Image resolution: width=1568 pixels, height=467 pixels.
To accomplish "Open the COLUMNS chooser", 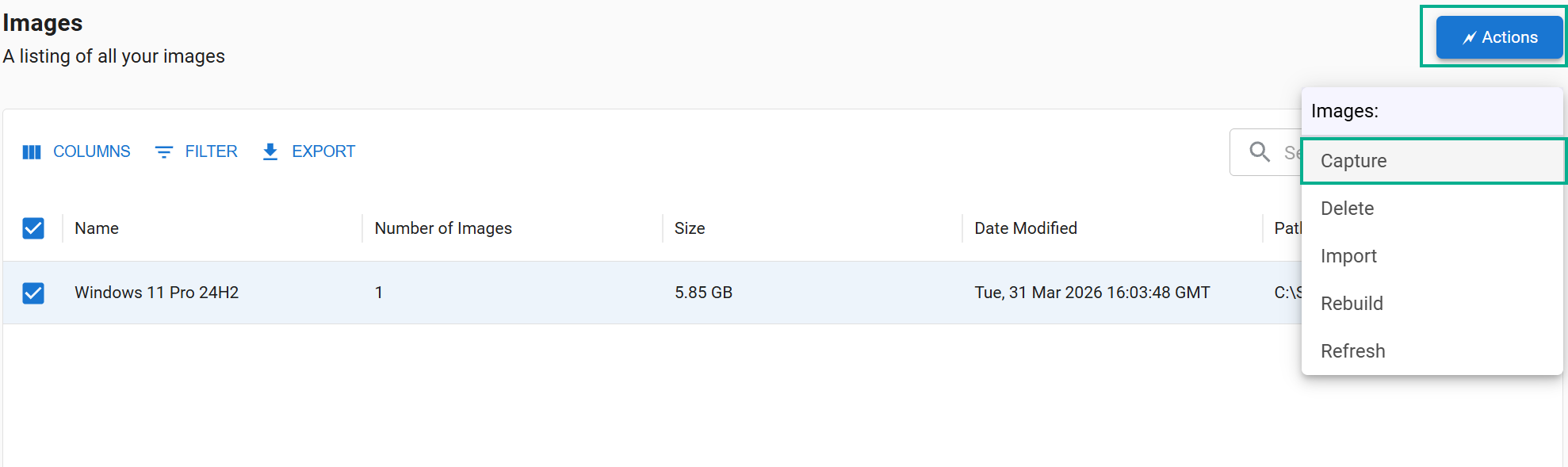I will pos(76,151).
